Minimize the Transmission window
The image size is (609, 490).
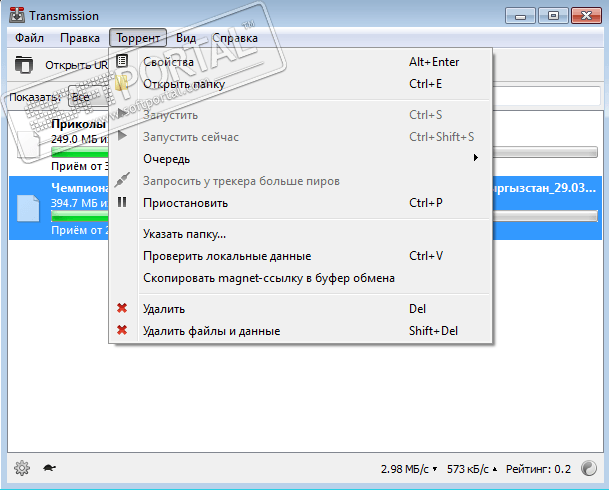(520, 16)
